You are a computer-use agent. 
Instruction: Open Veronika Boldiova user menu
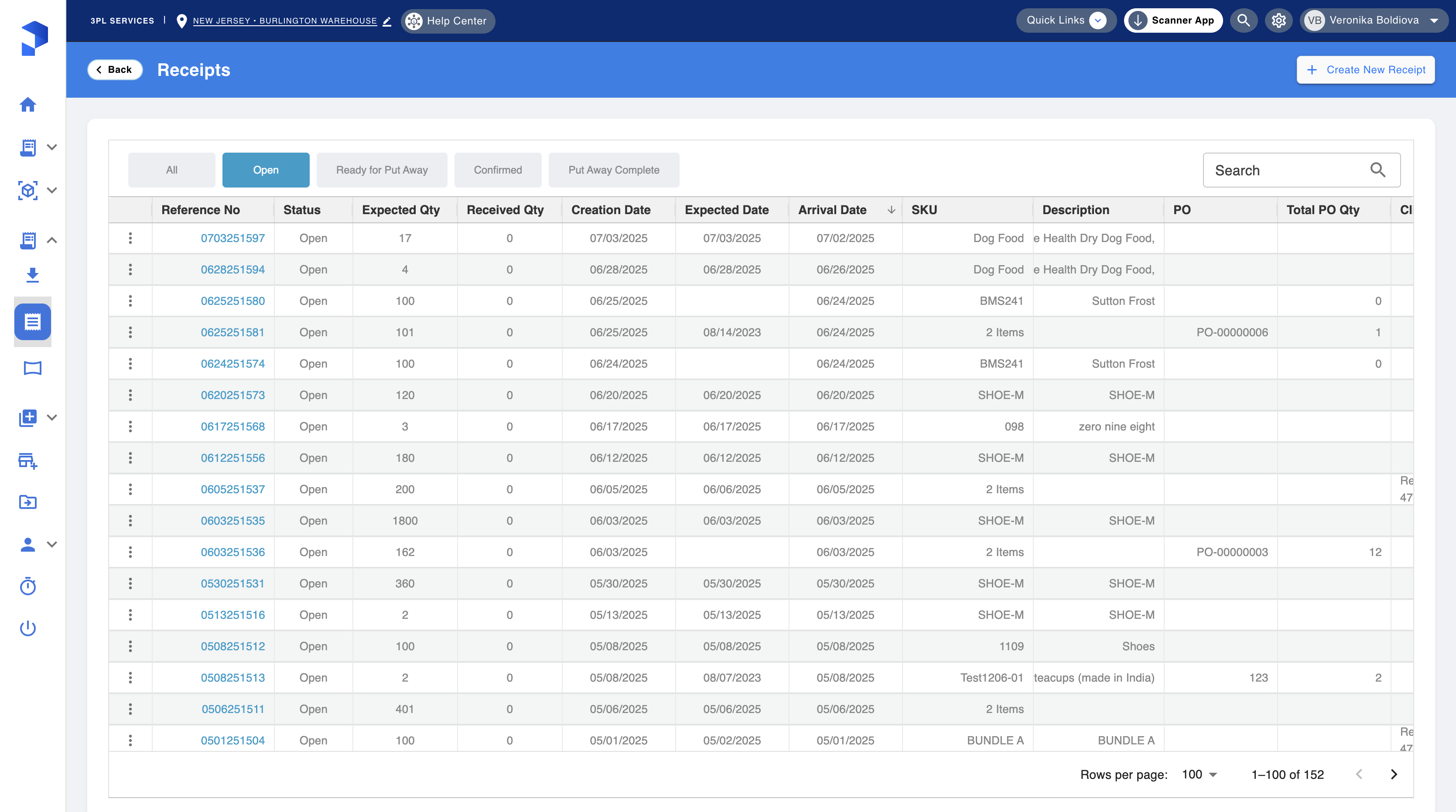[x=1374, y=20]
